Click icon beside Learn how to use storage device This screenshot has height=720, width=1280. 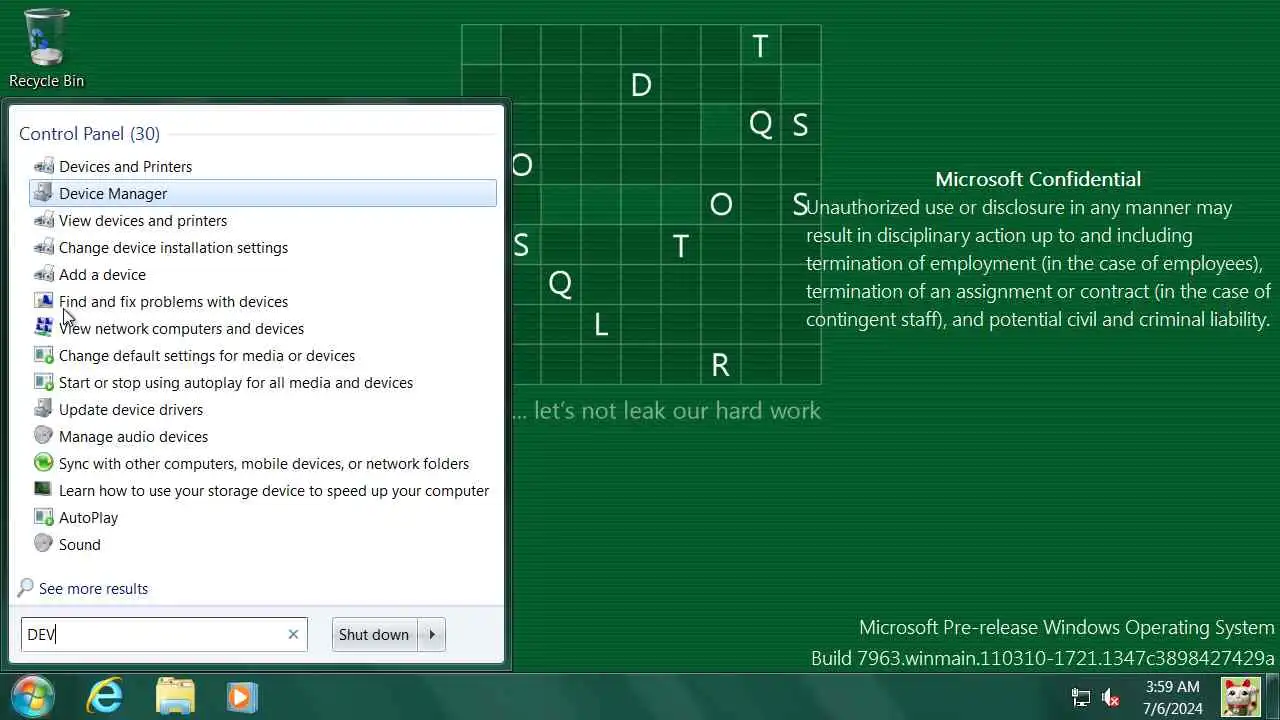pos(43,490)
